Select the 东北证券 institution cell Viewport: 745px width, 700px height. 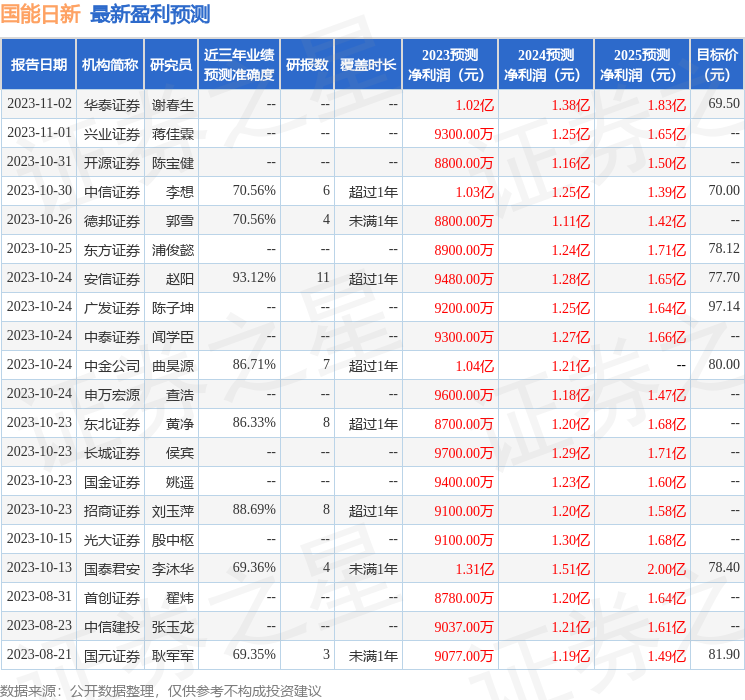112,424
